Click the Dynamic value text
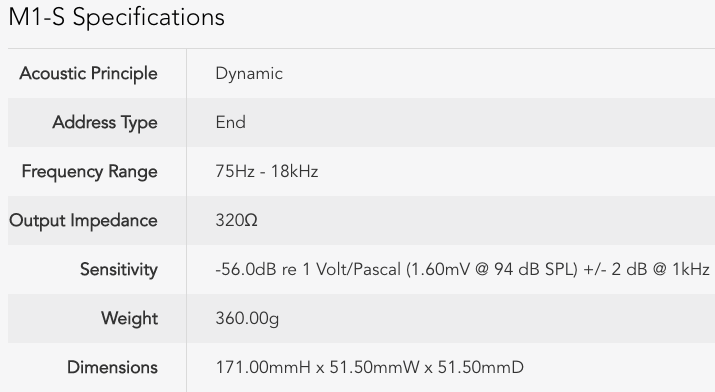Image resolution: width=715 pixels, height=392 pixels. pyautogui.click(x=249, y=74)
